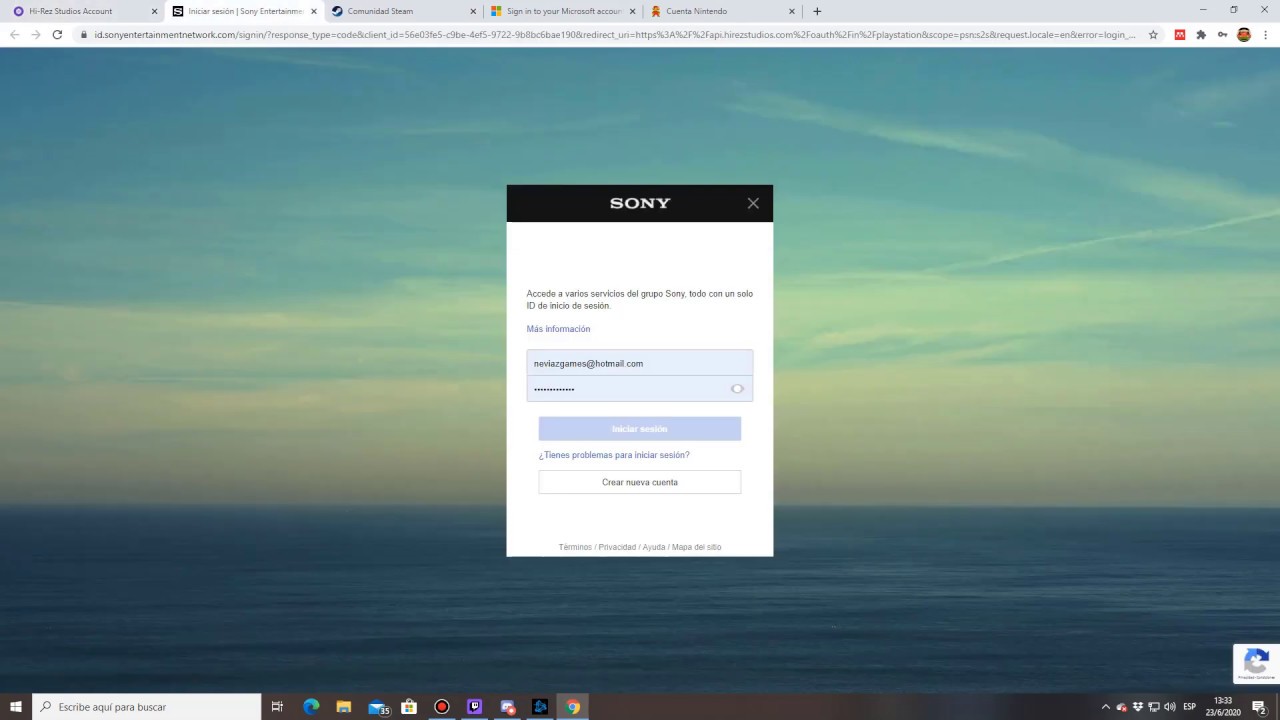This screenshot has height=720, width=1280.
Task: Open ¿Tienes problemas para iniciar sesión? link
Action: tap(614, 455)
